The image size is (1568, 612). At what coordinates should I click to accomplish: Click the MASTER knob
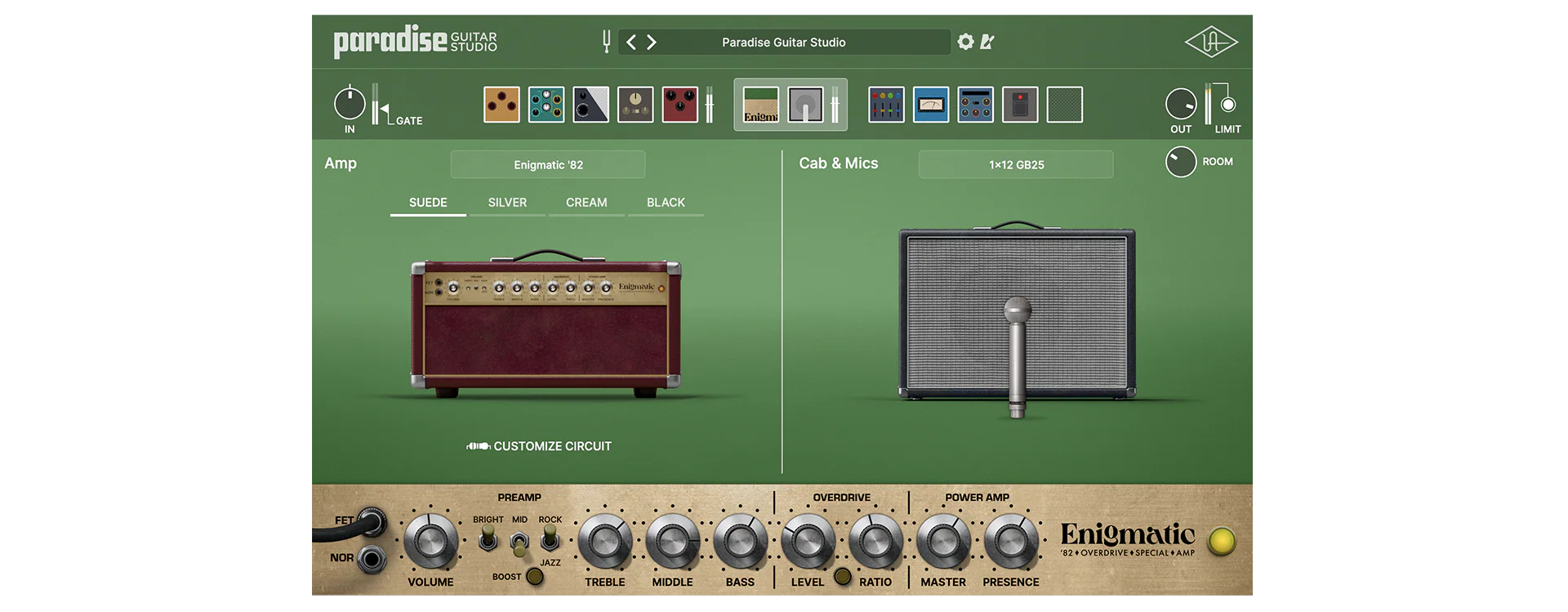pyautogui.click(x=943, y=542)
